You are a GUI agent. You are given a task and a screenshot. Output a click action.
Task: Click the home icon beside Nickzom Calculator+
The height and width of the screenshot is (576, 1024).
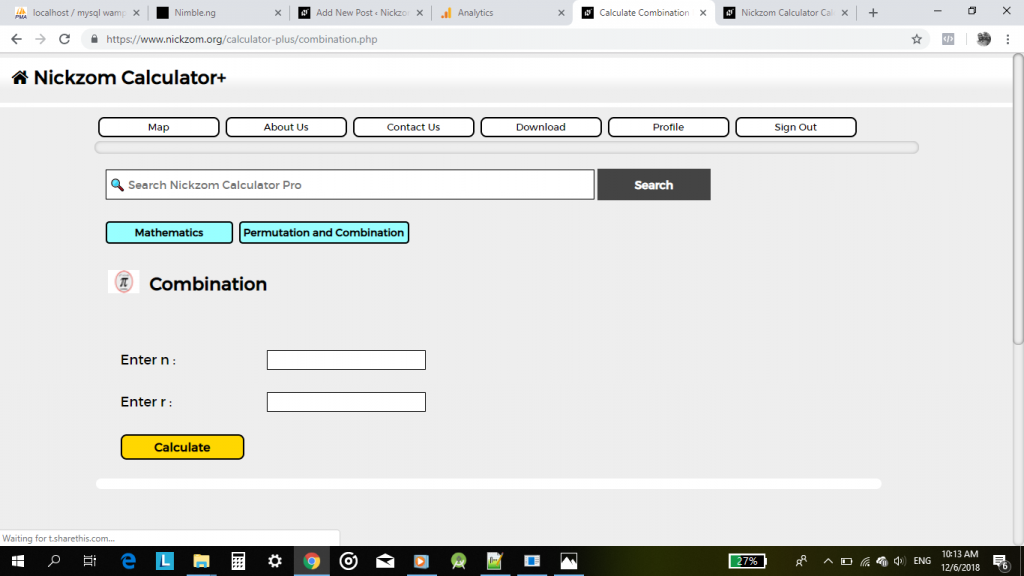[20, 78]
